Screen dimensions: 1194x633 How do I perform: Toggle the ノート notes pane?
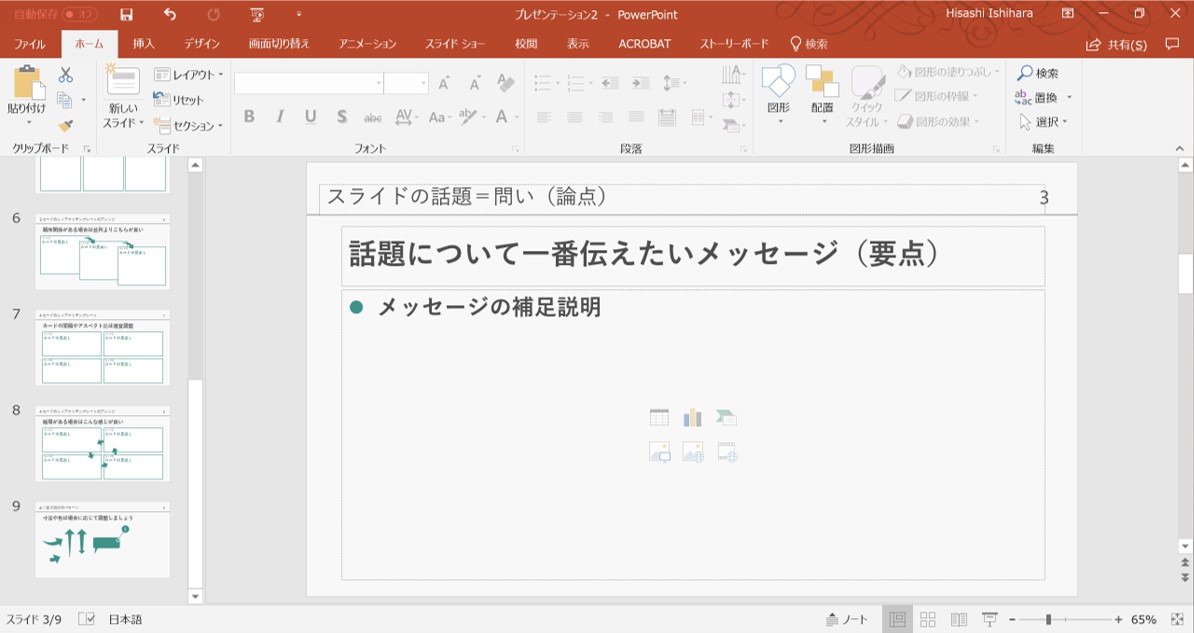(847, 619)
